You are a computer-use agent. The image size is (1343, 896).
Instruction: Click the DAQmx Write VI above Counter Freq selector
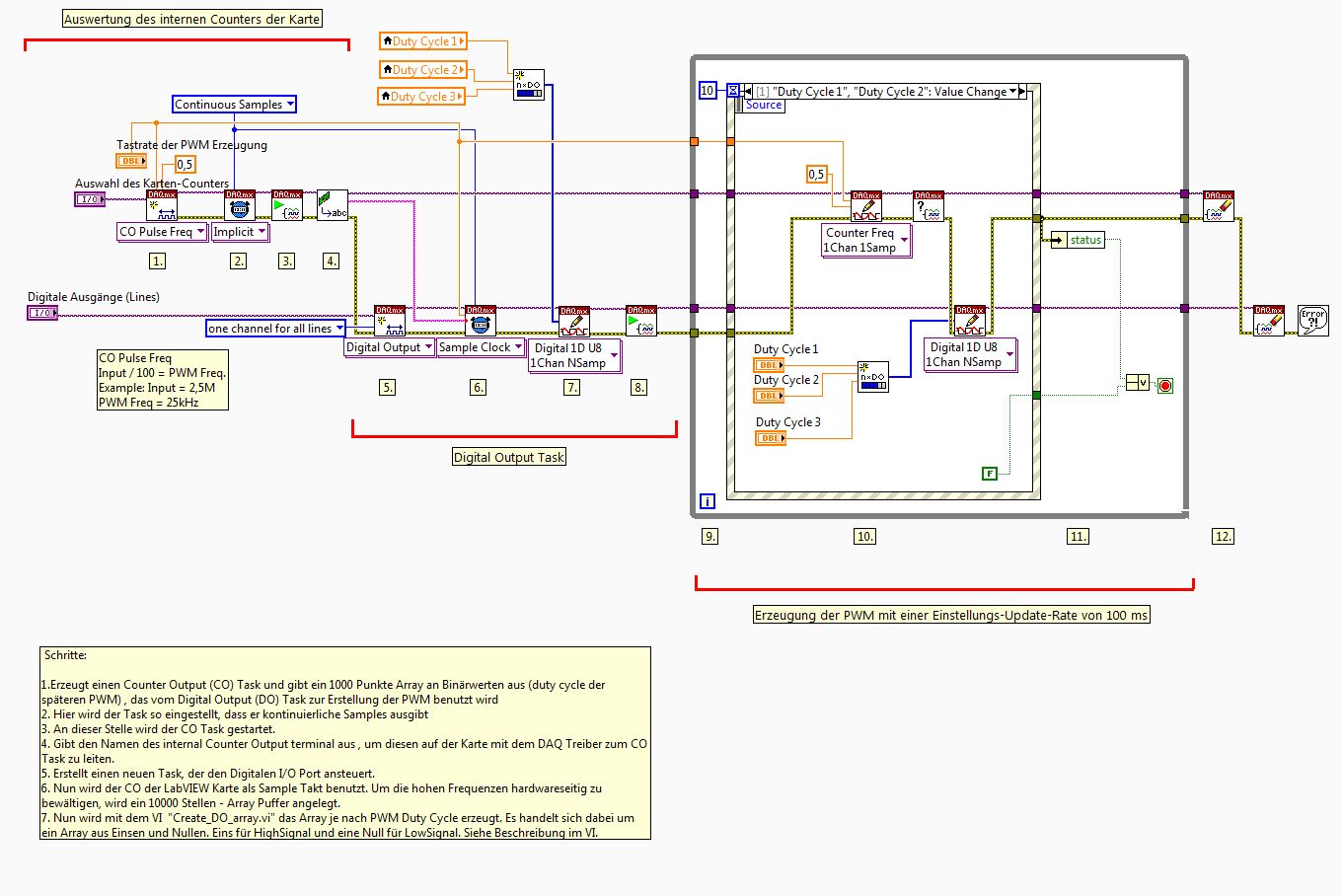866,206
